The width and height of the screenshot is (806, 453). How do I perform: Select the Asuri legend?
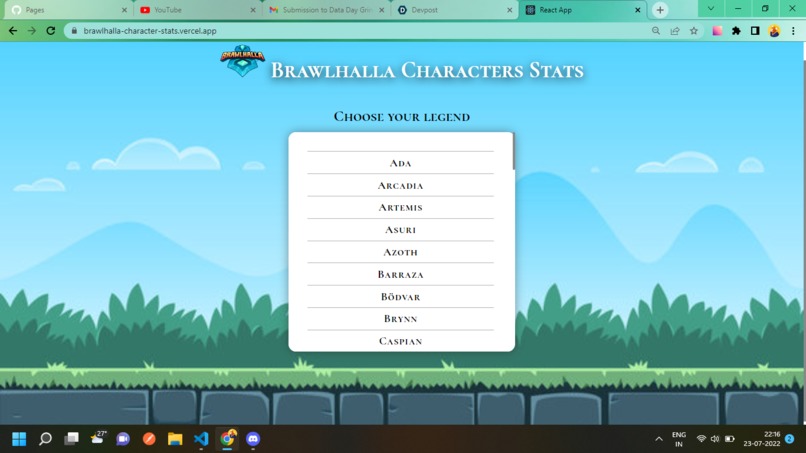(400, 230)
